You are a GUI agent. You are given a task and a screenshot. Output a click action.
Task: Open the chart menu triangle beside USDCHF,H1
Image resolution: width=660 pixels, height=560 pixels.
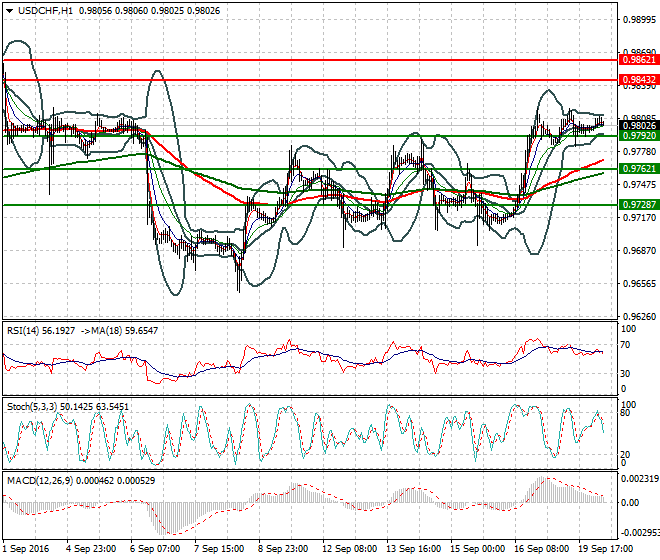tap(9, 11)
